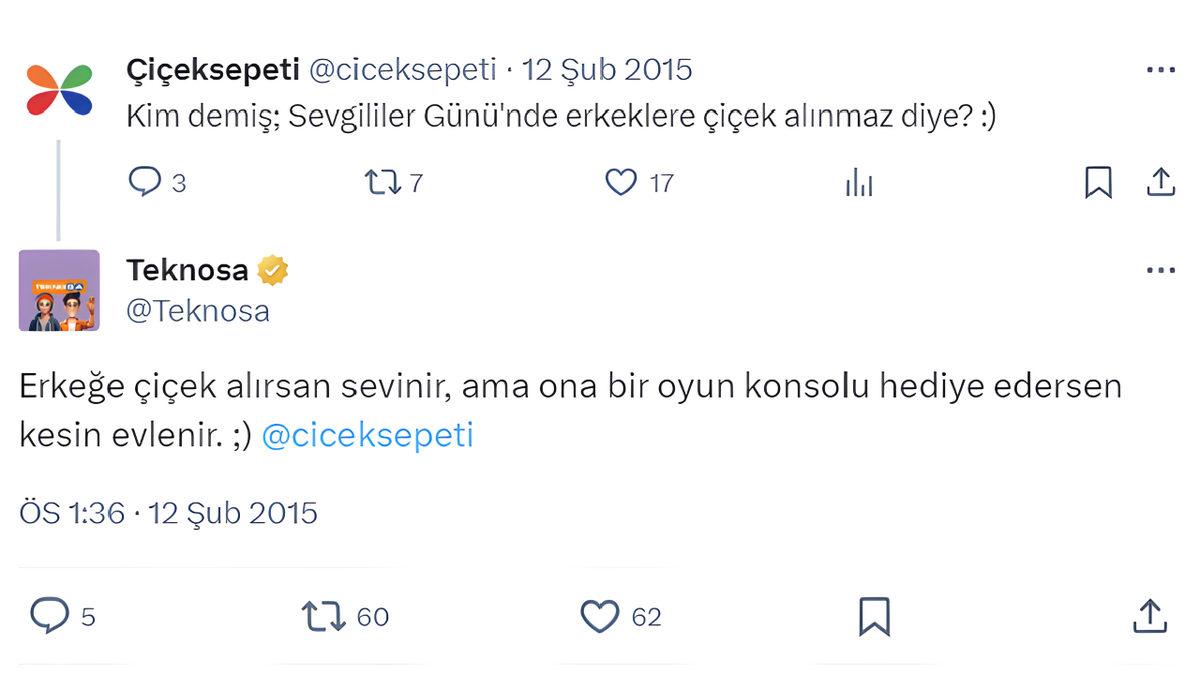This screenshot has height=675, width=1200.
Task: Bookmark the Çiçeksepeti tweet
Action: coord(1099,181)
